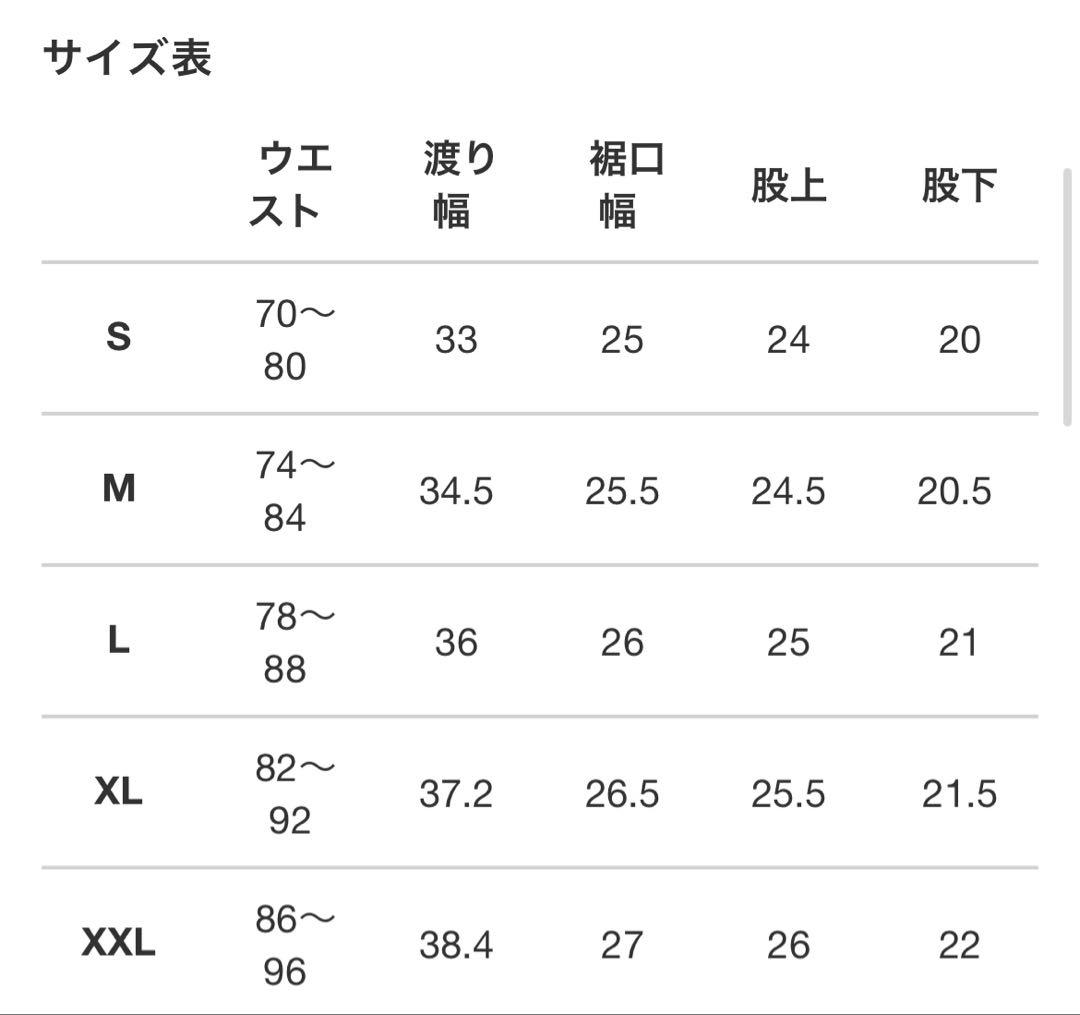
Task: Select the XL size row label
Action: 118,793
